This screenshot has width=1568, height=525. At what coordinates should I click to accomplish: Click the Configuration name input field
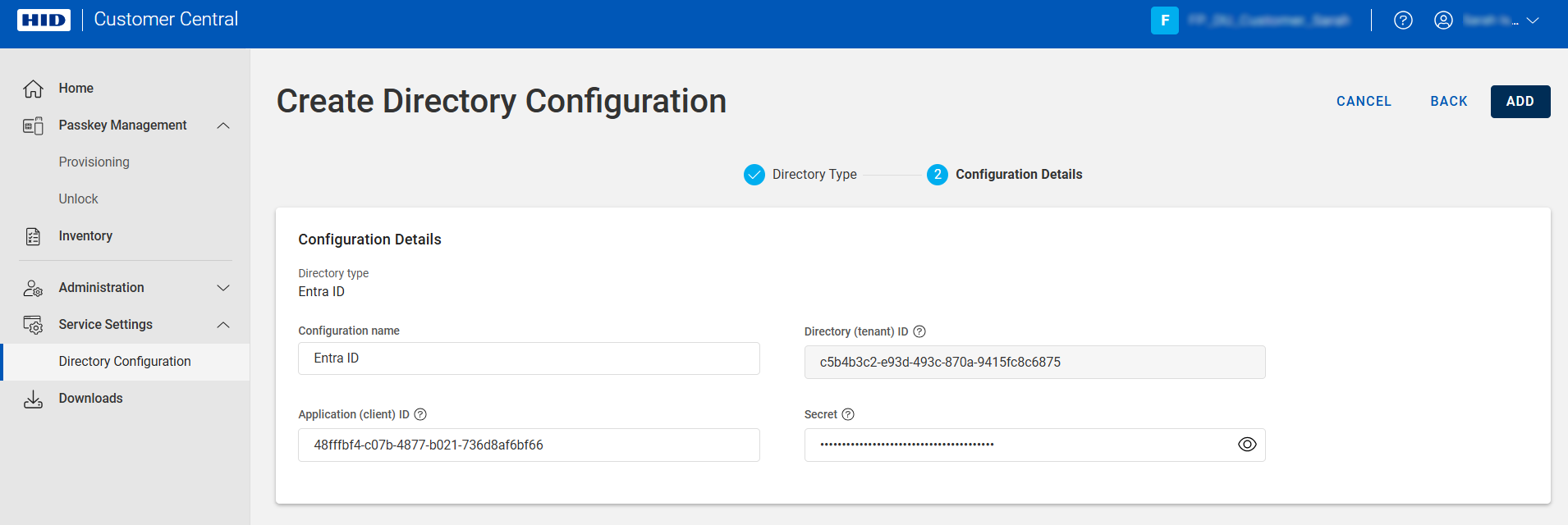point(529,358)
